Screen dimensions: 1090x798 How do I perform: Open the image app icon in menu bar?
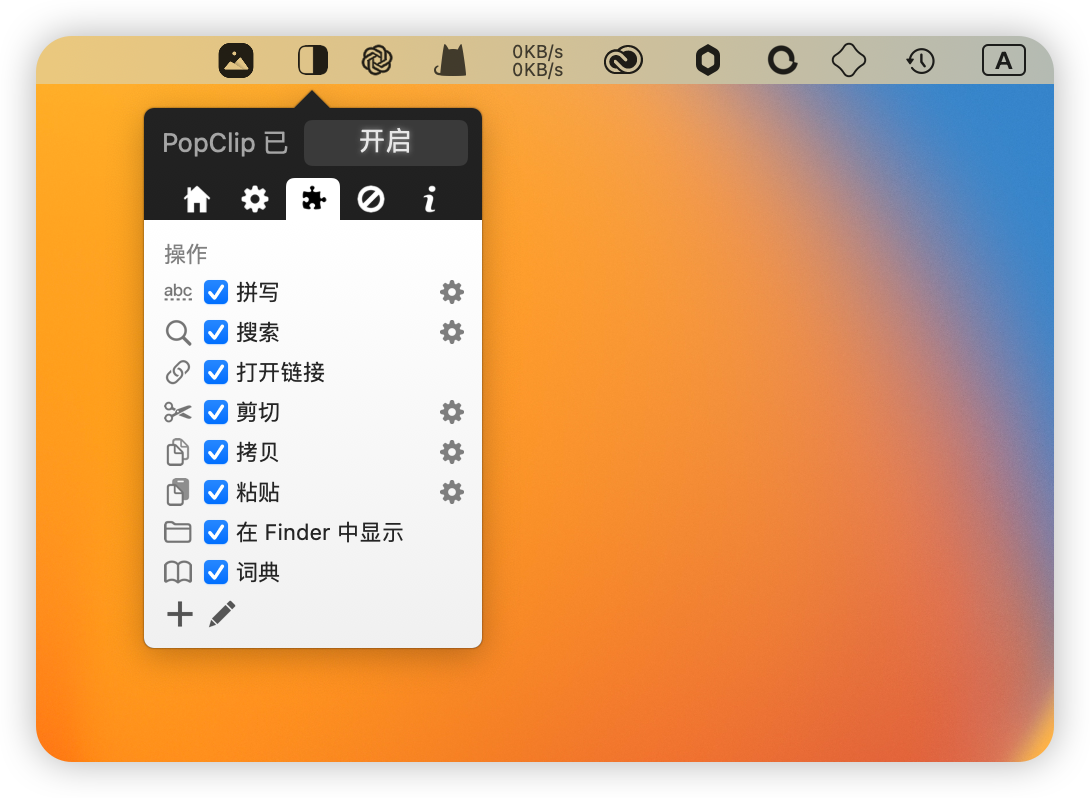tap(236, 60)
